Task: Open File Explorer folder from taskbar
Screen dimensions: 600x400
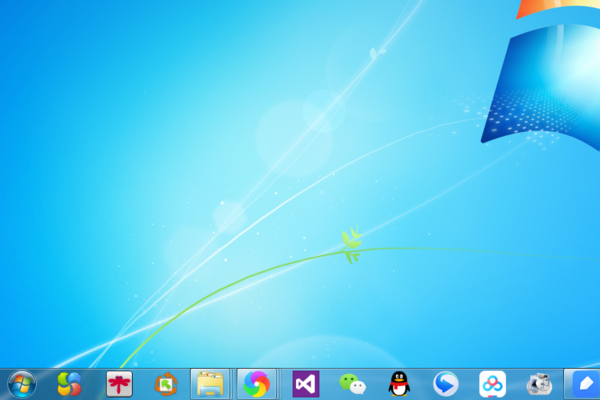Action: [210, 383]
